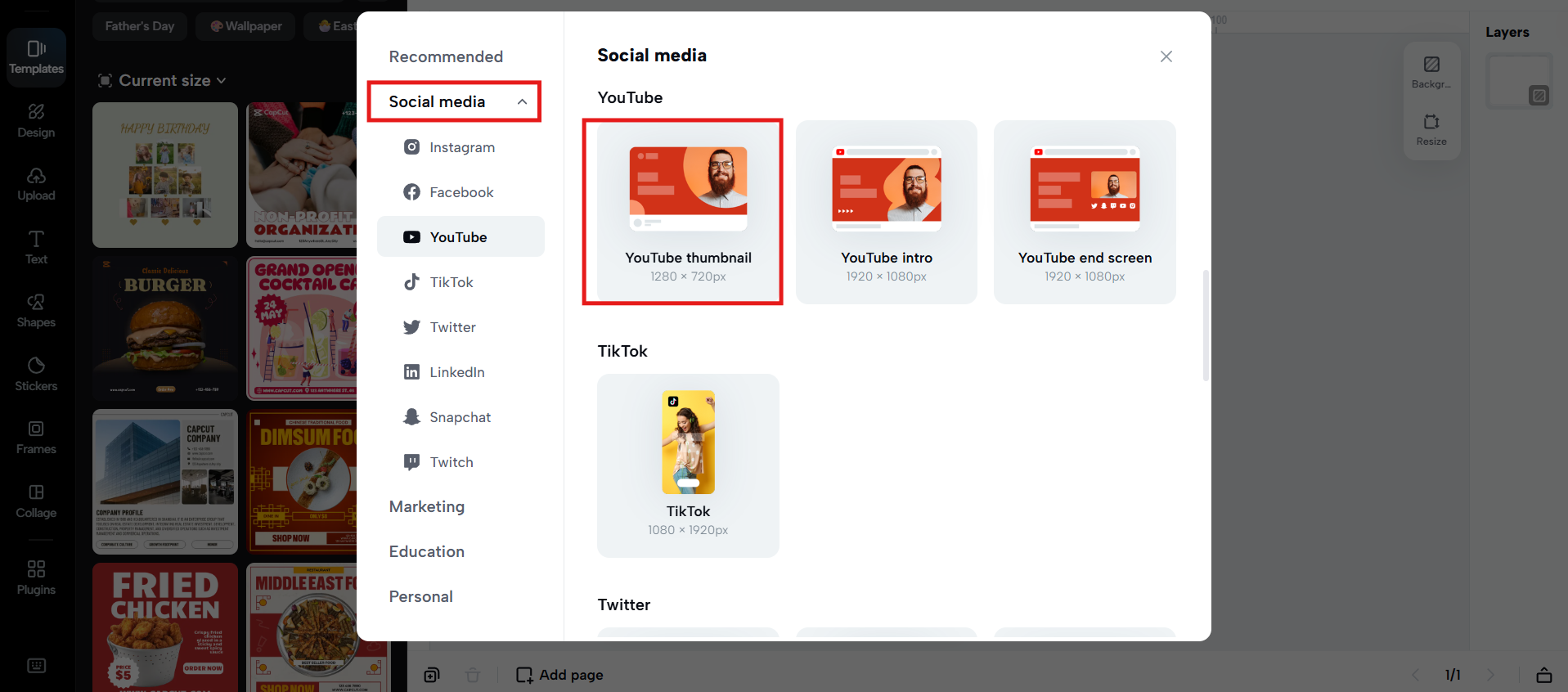Screen dimensions: 1568x692
Task: Choose the YouTube intro size preset
Action: tap(887, 212)
